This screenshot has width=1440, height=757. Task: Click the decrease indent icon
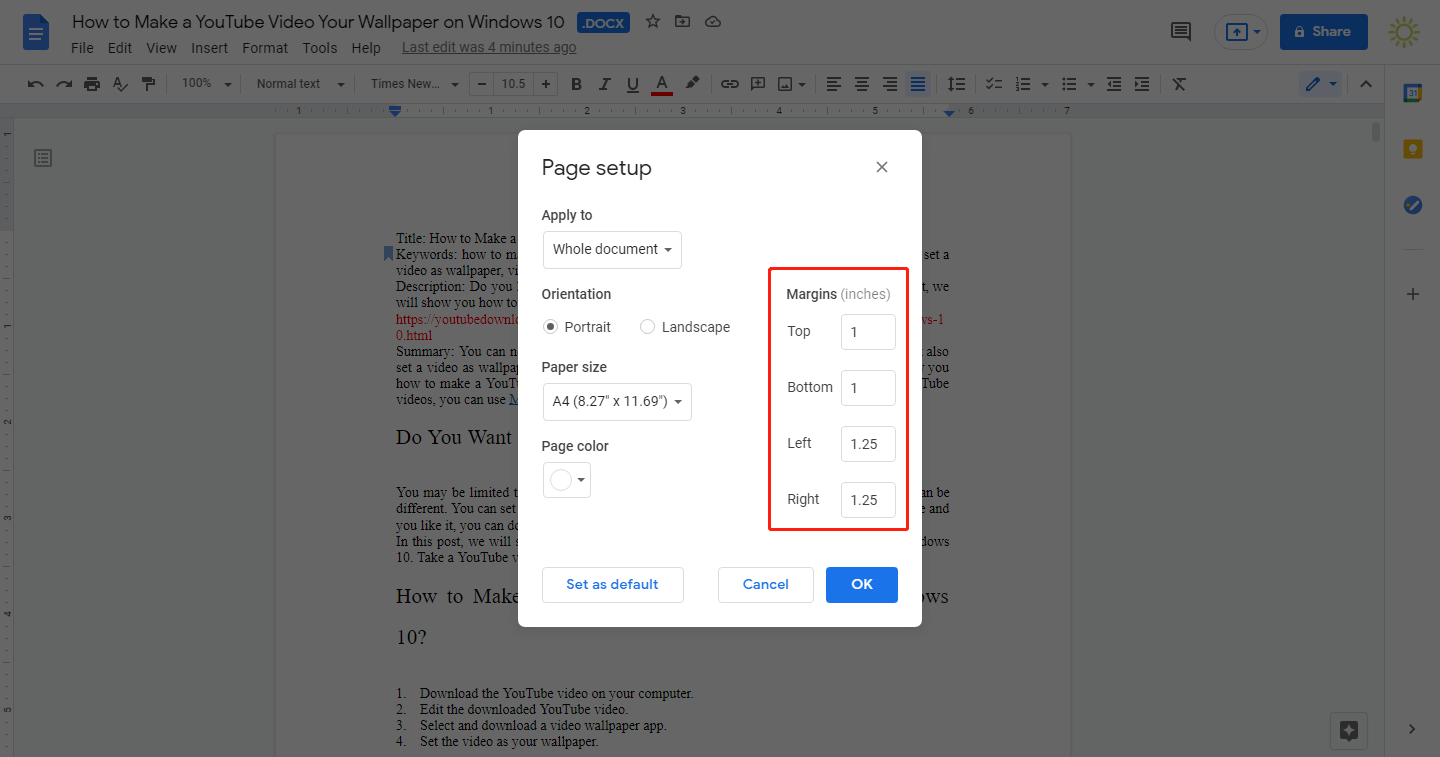point(1114,84)
